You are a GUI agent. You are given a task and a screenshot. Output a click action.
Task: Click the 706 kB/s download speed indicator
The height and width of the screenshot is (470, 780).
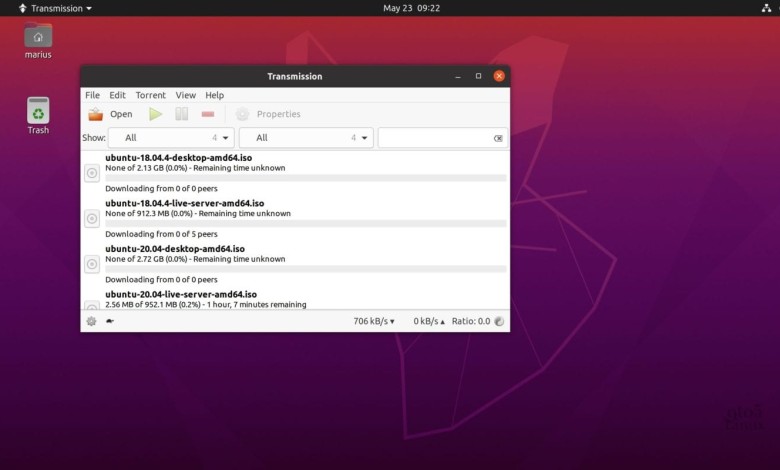[x=374, y=321]
